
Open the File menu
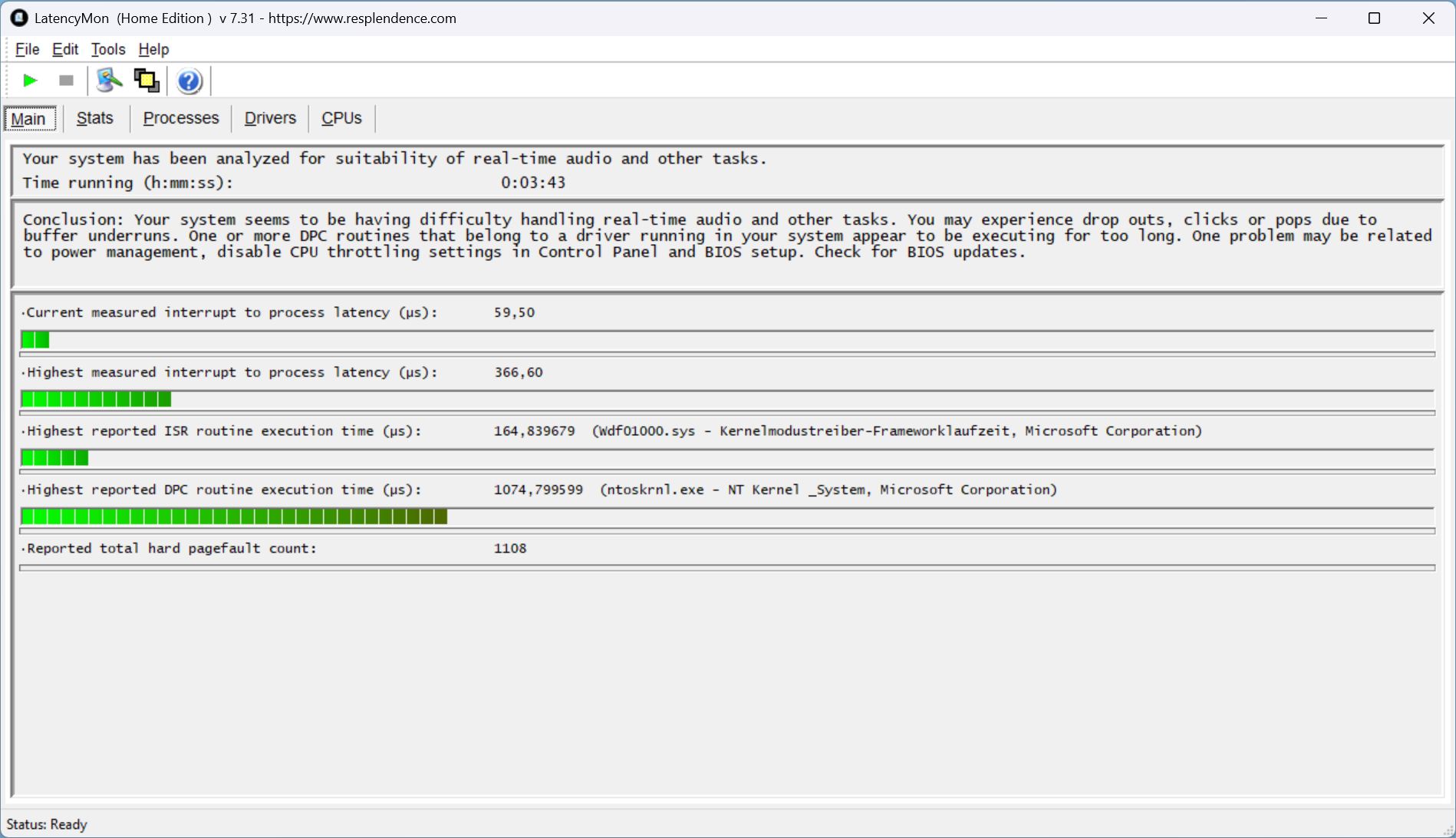27,49
